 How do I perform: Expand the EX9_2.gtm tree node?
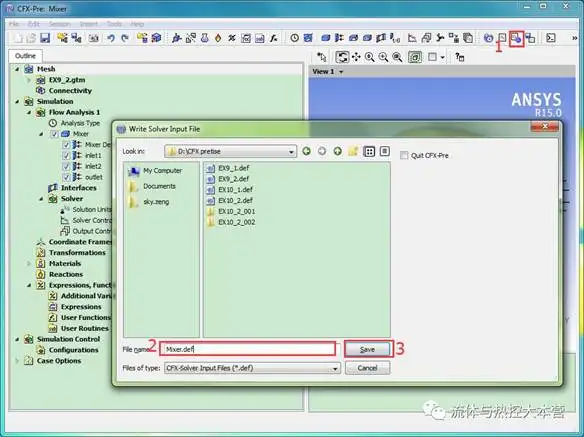29,80
